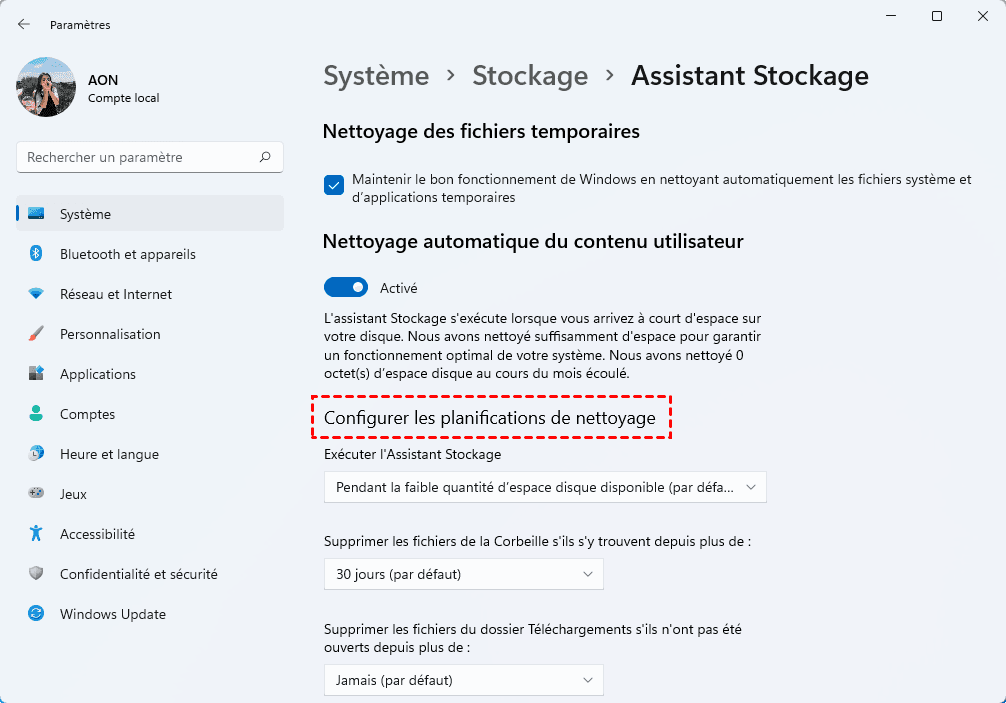Click the Heure et langue clock icon

[36, 454]
